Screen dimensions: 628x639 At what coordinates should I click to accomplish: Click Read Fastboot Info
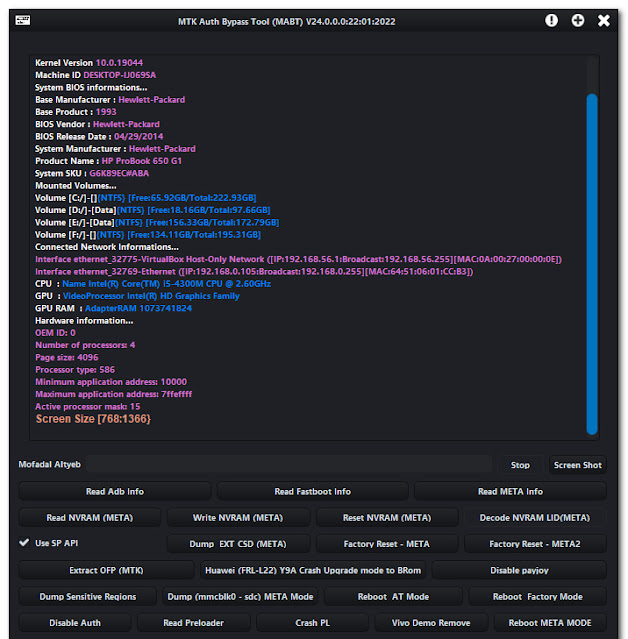pyautogui.click(x=312, y=491)
